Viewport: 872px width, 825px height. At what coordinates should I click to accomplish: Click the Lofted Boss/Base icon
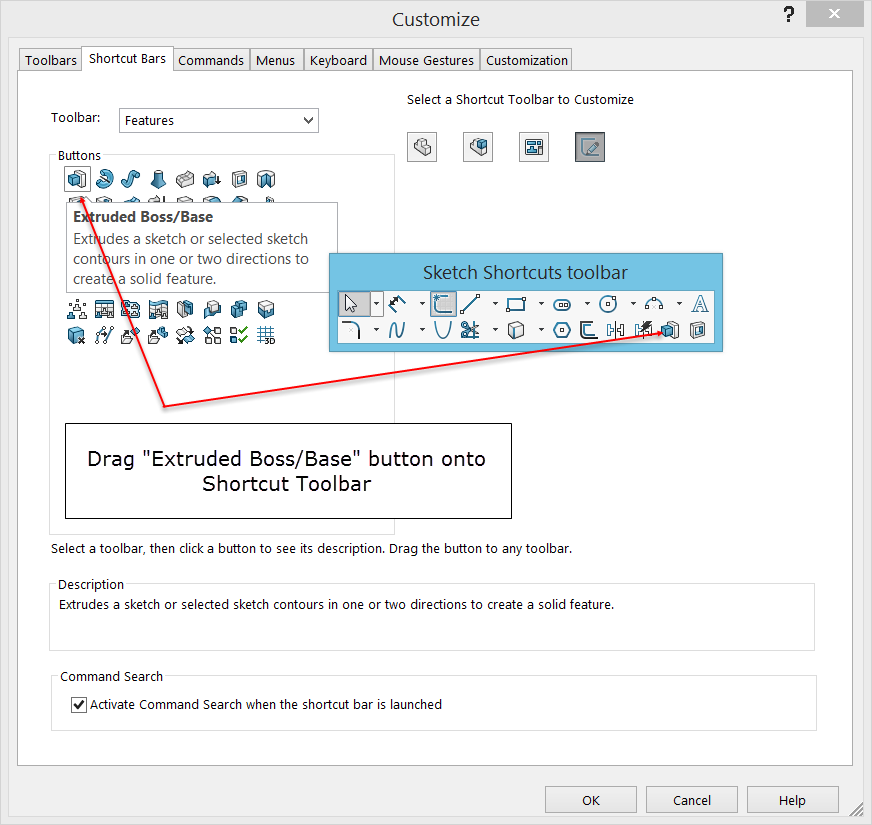(x=158, y=179)
